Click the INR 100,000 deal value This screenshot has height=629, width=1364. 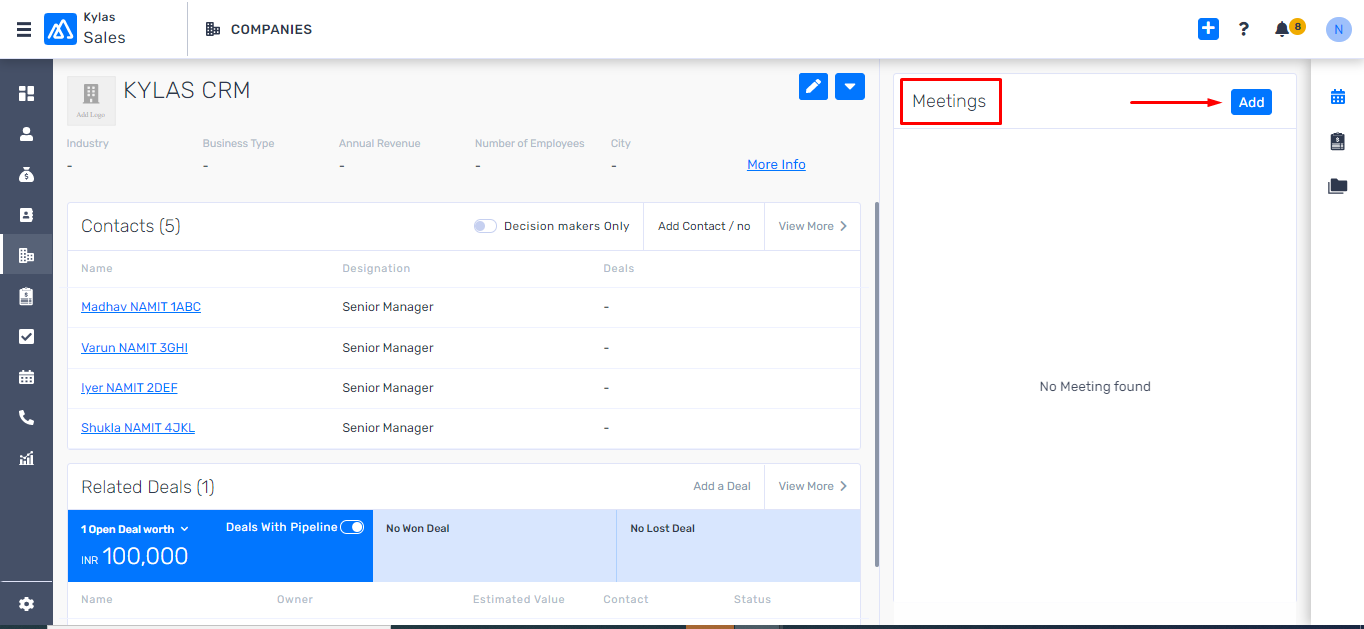coord(134,557)
